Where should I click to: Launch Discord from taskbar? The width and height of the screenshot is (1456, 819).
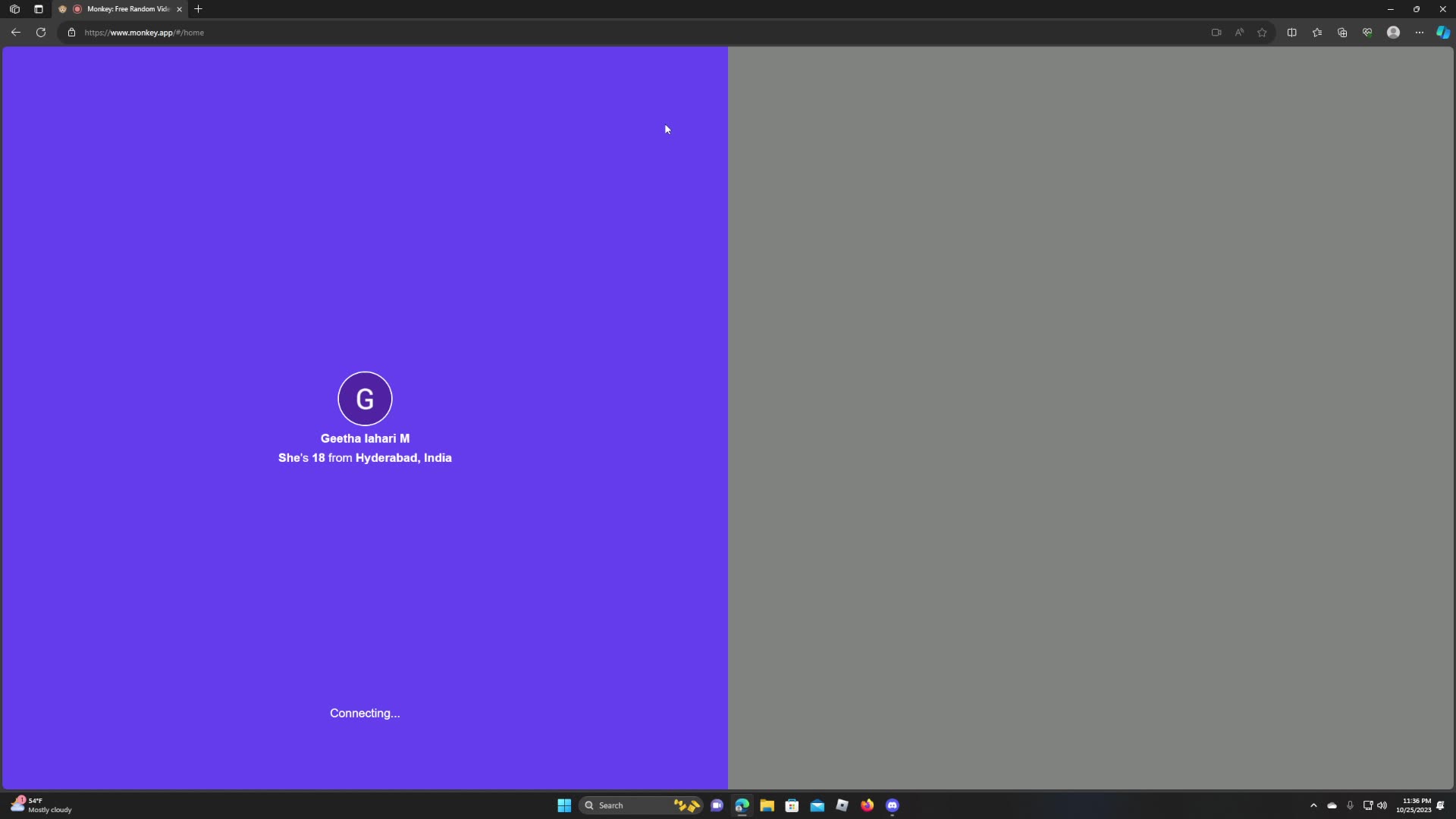pos(892,805)
